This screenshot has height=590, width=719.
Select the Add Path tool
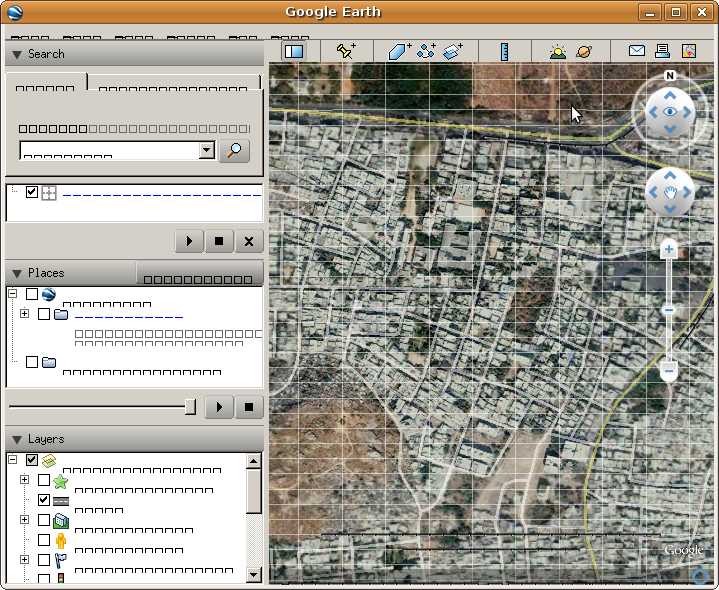[426, 52]
